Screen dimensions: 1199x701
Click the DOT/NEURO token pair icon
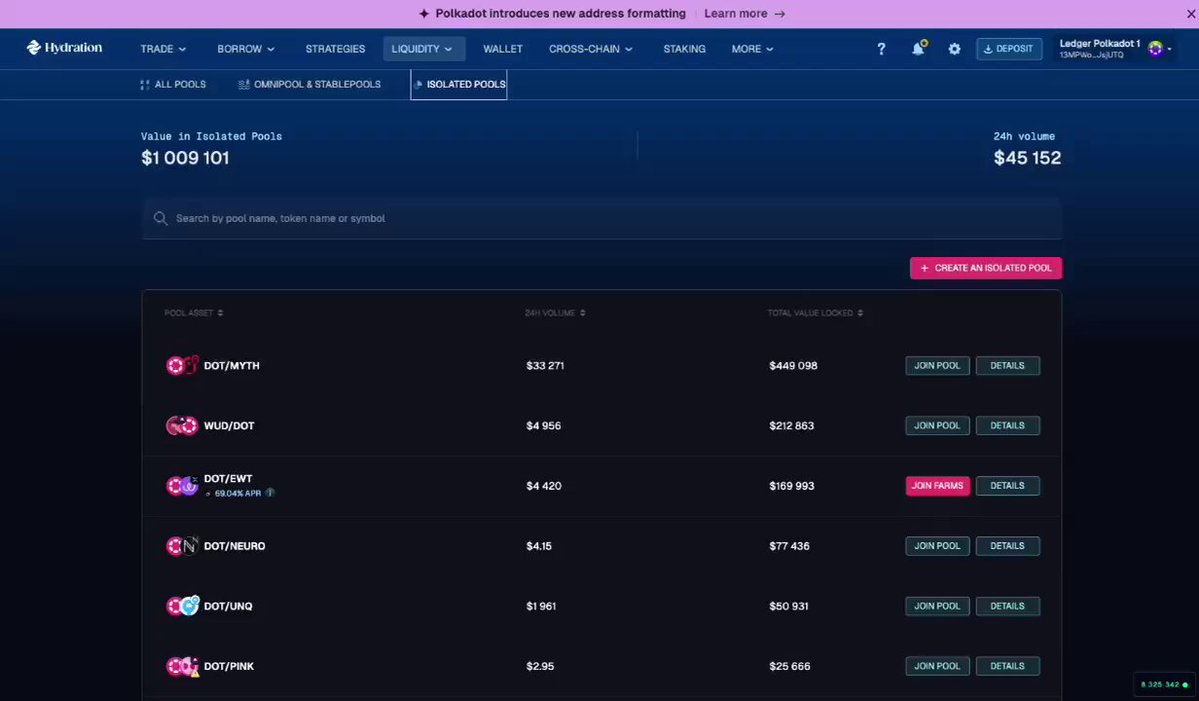[182, 546]
